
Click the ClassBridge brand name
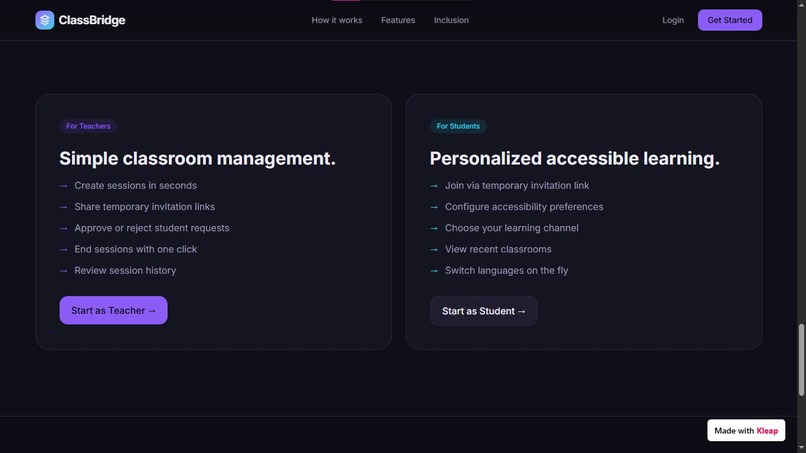[x=92, y=20]
